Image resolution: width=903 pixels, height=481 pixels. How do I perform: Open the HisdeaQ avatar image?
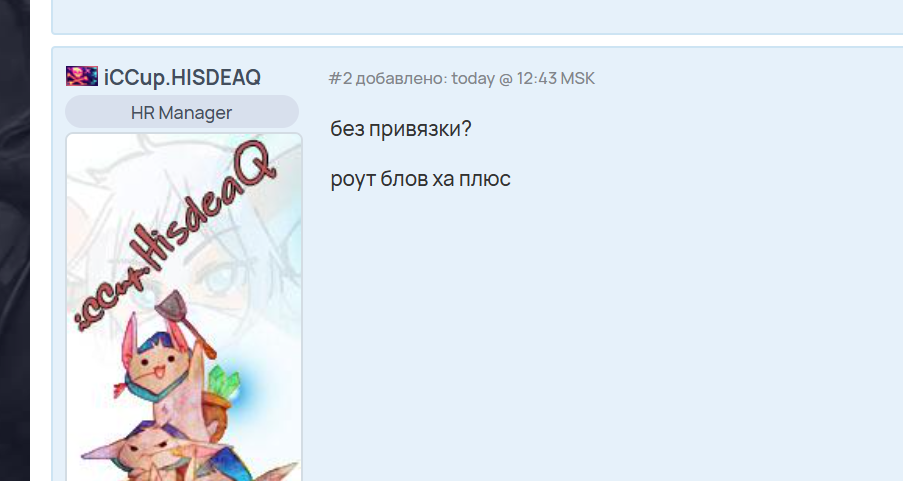[x=184, y=307]
